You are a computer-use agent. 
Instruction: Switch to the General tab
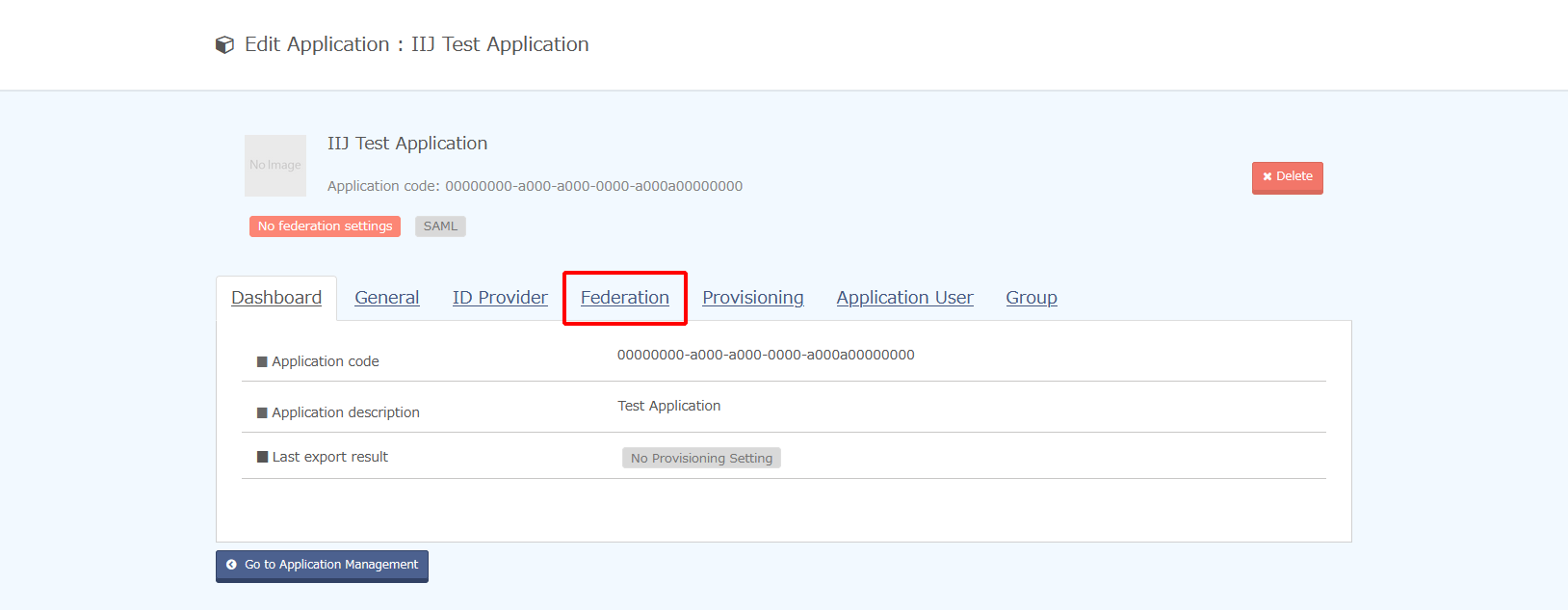(x=386, y=298)
